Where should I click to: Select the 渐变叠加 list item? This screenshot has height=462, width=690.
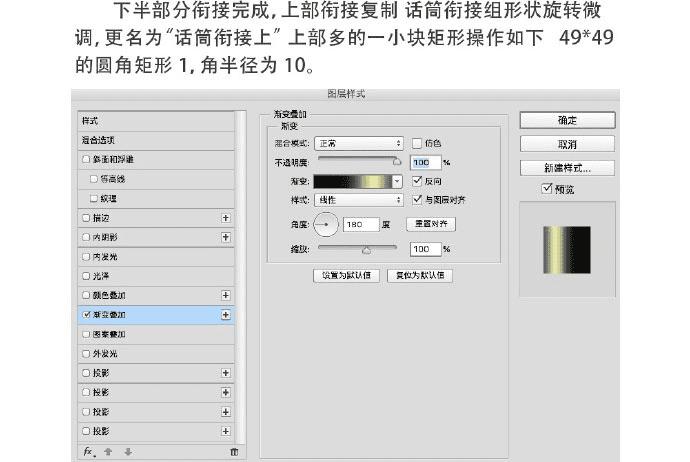(156, 315)
